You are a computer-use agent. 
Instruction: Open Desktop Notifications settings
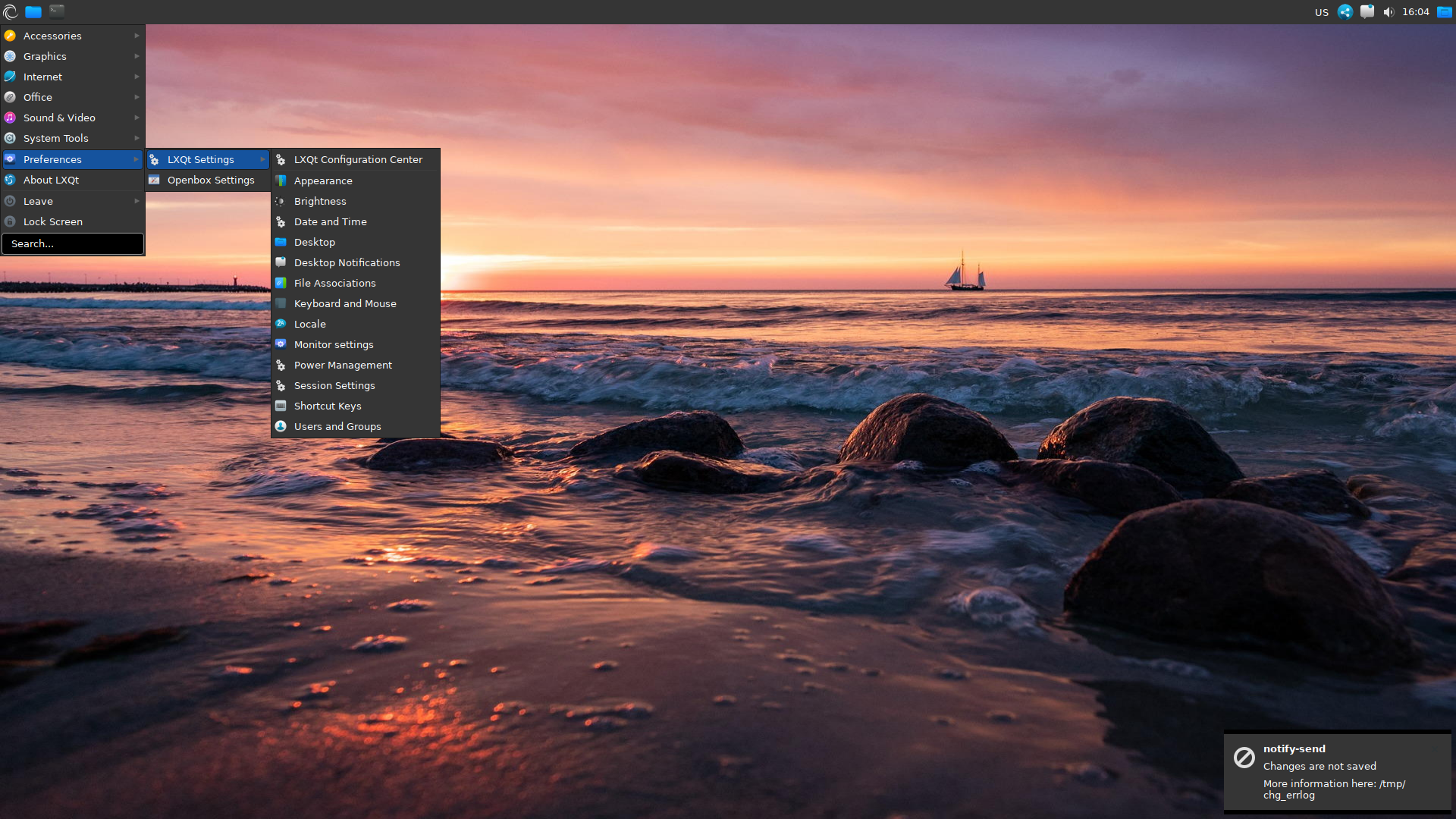[x=356, y=262]
